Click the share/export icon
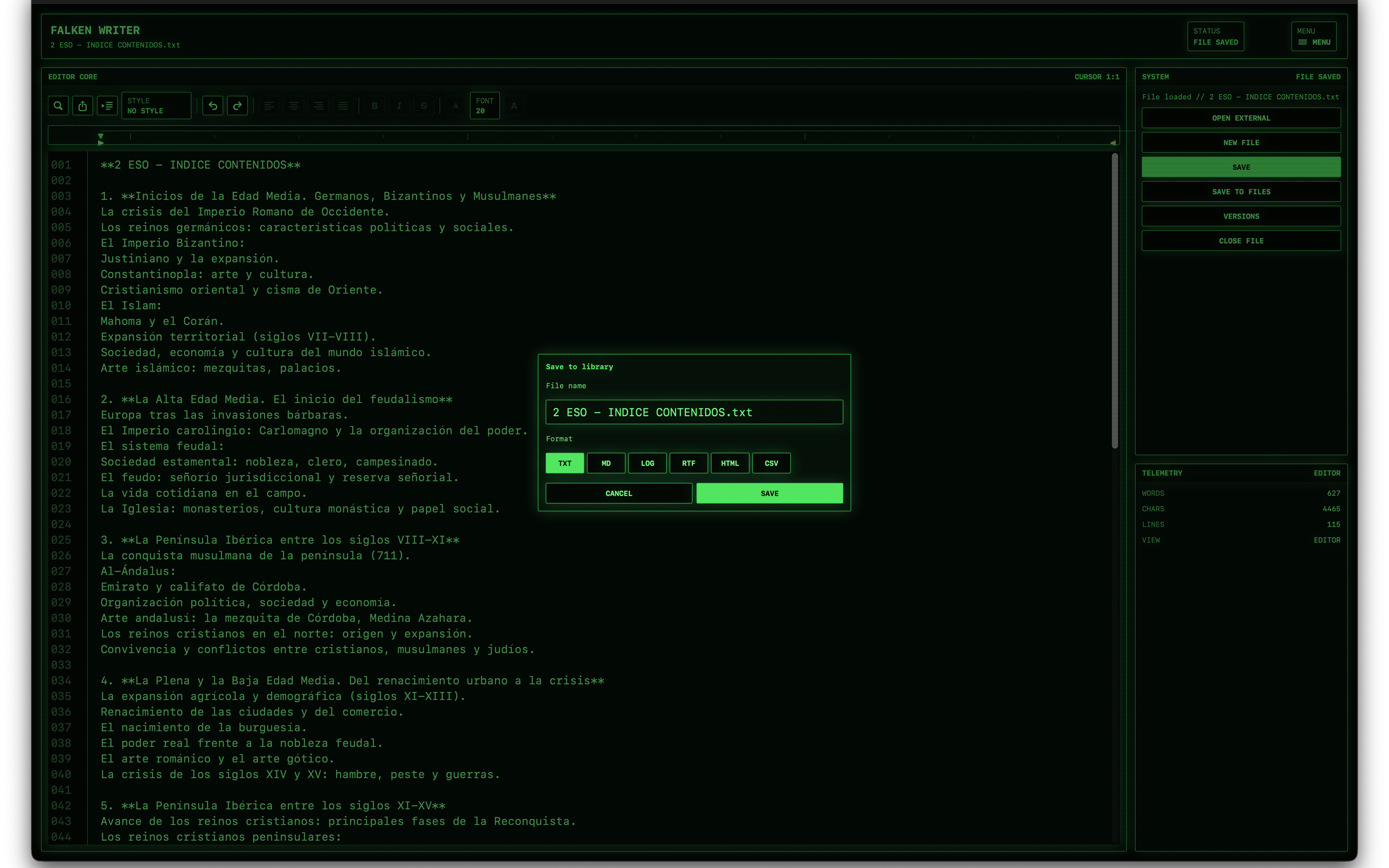 coord(82,106)
